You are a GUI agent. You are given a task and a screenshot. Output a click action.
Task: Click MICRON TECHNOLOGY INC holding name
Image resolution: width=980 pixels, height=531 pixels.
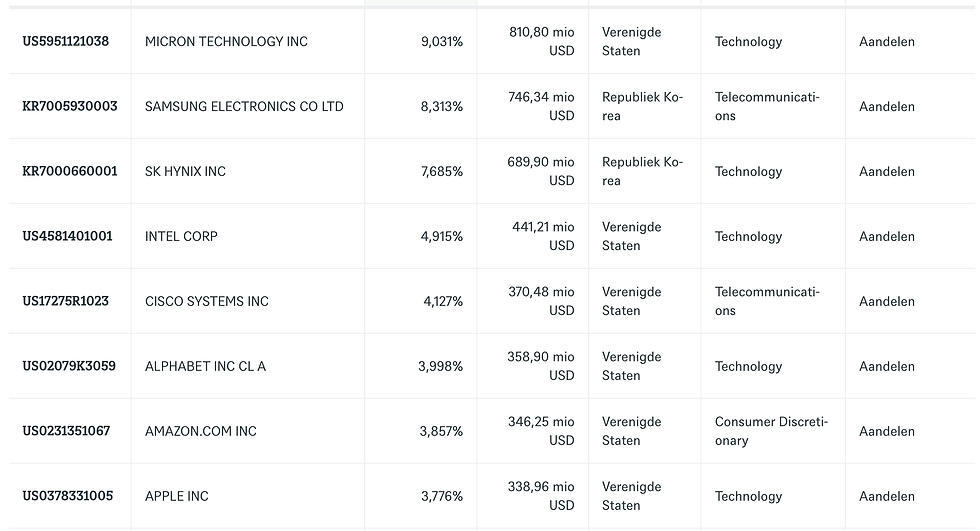[226, 41]
